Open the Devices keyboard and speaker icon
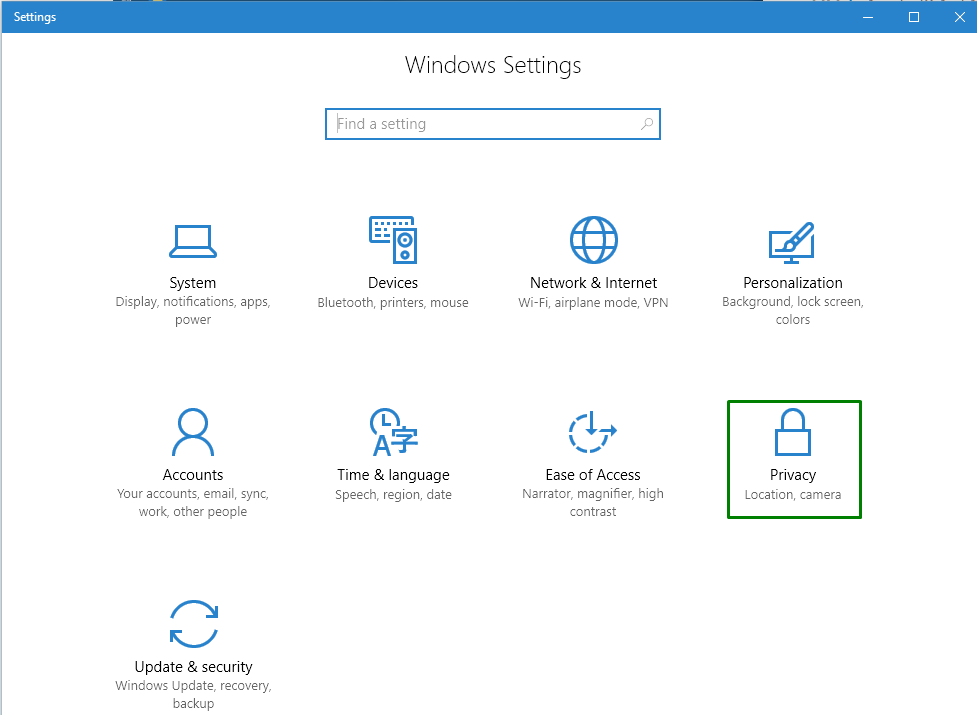 click(x=393, y=240)
